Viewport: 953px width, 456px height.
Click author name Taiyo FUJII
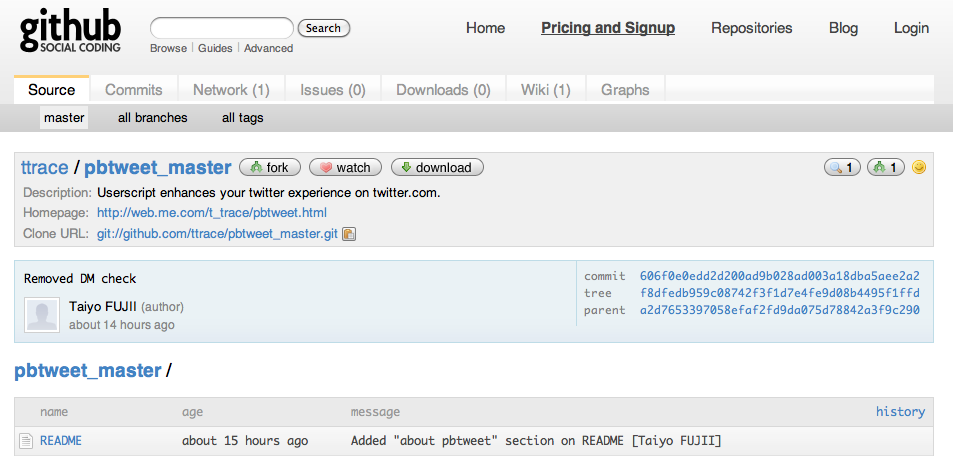pos(103,306)
